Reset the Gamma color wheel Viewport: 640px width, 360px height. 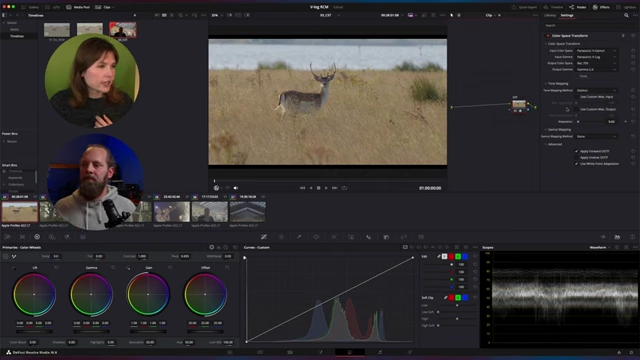click(113, 268)
